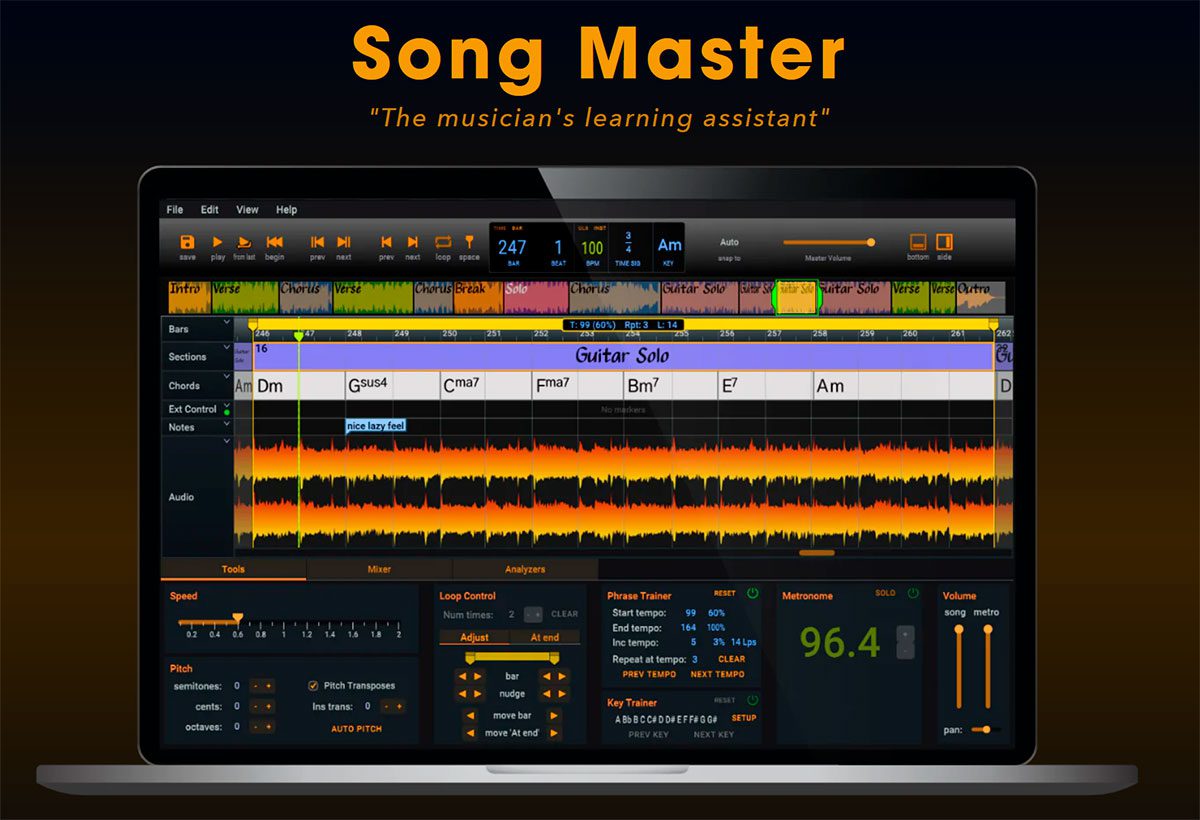Viewport: 1200px width, 820px height.
Task: Toggle the Phrase Trainer power button
Action: (x=752, y=593)
